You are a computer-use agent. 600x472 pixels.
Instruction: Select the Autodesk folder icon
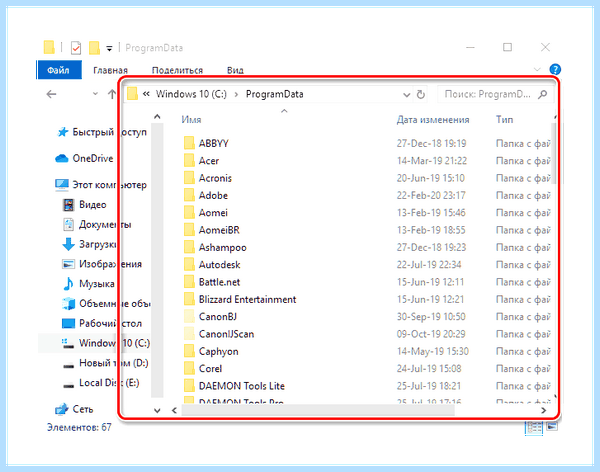pos(189,265)
